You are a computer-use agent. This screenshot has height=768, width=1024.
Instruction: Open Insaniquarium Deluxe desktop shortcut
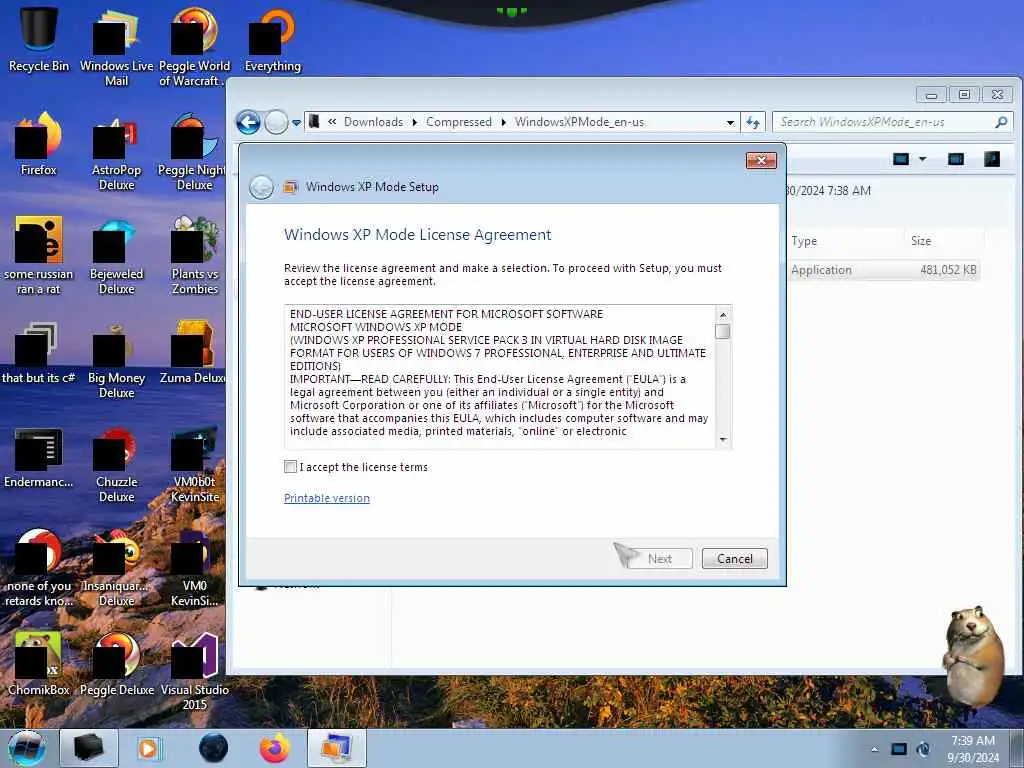116,568
